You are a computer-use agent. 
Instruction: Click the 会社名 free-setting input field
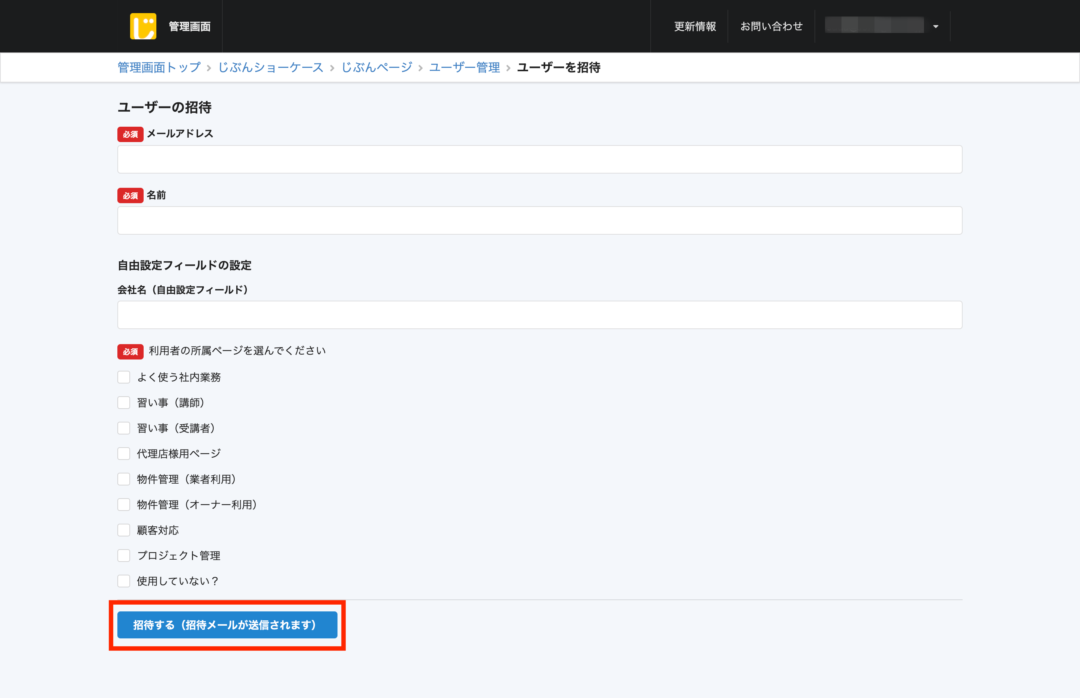pyautogui.click(x=539, y=315)
